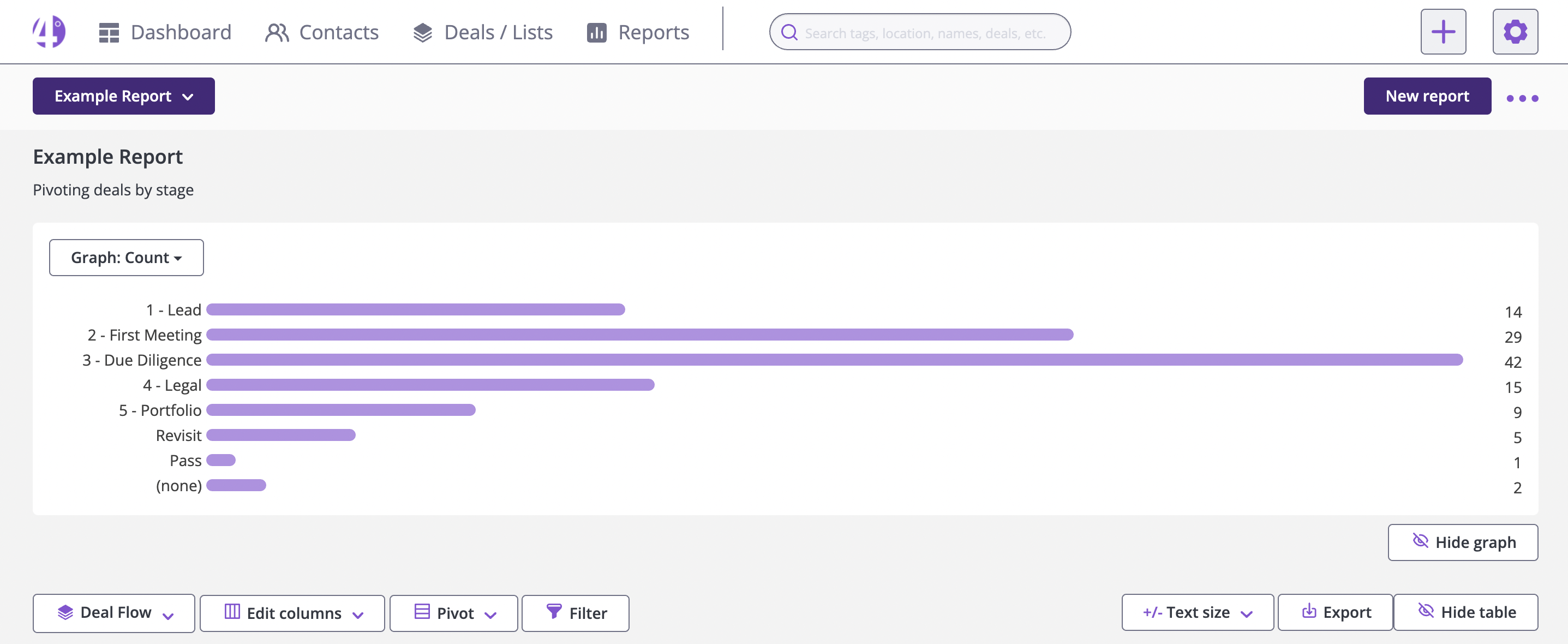Open the Dashboard grid icon
The height and width of the screenshot is (644, 1568).
pyautogui.click(x=109, y=32)
